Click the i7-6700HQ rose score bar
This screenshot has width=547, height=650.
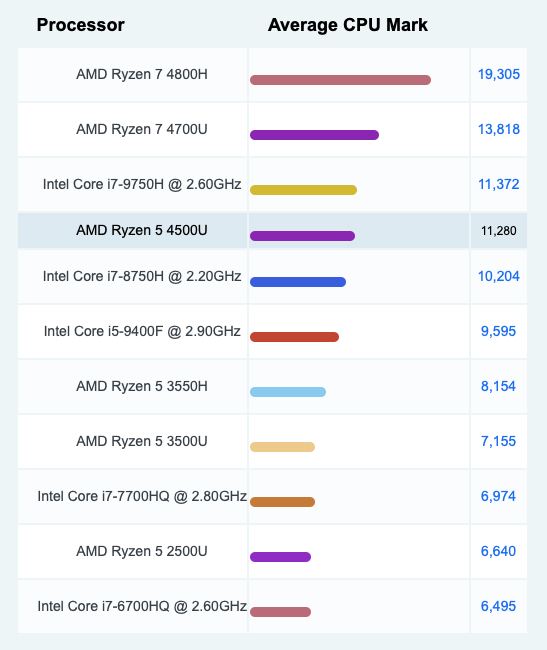pos(280,612)
